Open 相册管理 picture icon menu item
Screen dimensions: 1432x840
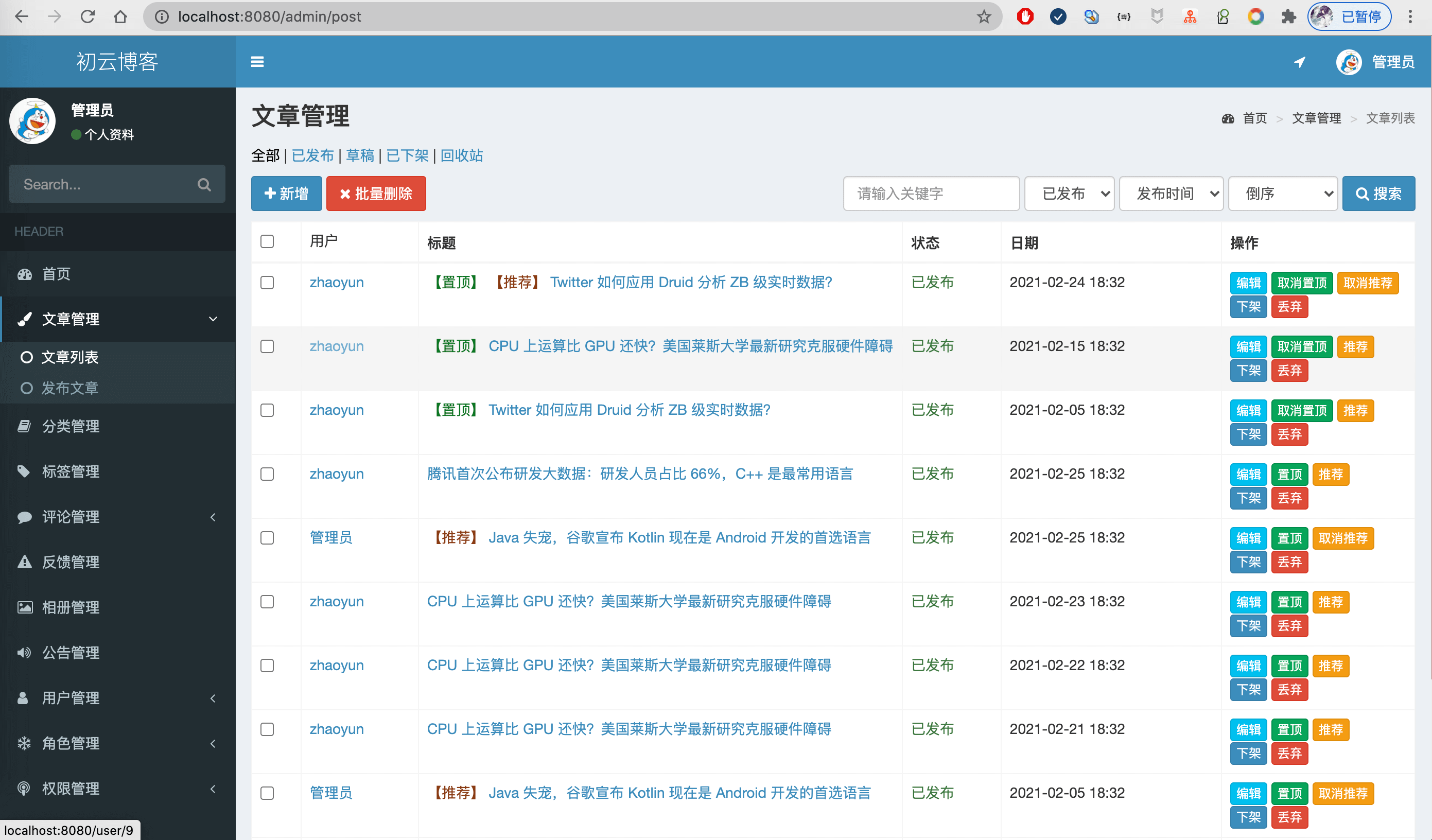(x=70, y=607)
